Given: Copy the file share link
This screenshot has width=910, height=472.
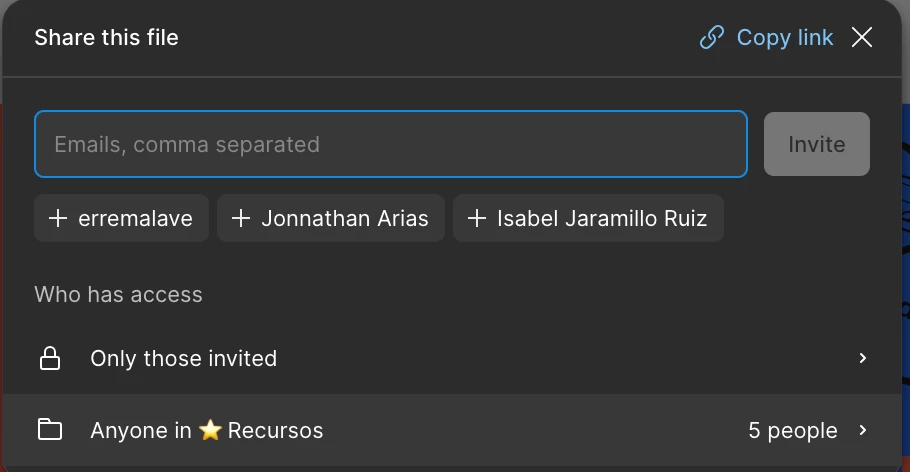Looking at the screenshot, I should point(767,38).
